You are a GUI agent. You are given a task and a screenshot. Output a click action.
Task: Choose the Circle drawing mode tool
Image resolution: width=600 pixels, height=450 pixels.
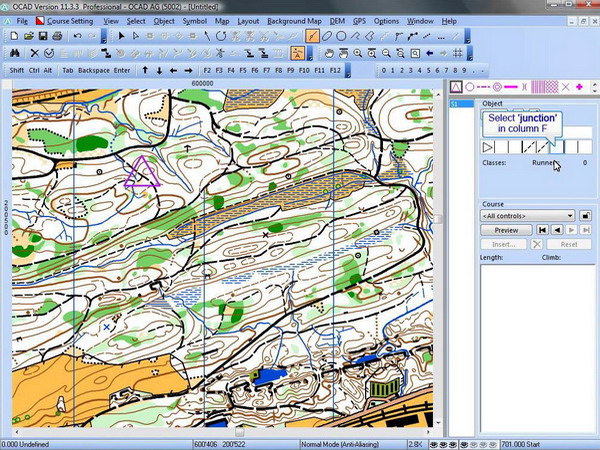click(341, 36)
